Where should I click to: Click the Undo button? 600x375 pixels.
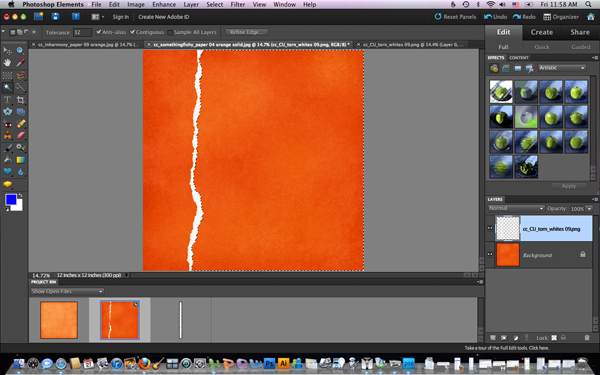click(496, 17)
